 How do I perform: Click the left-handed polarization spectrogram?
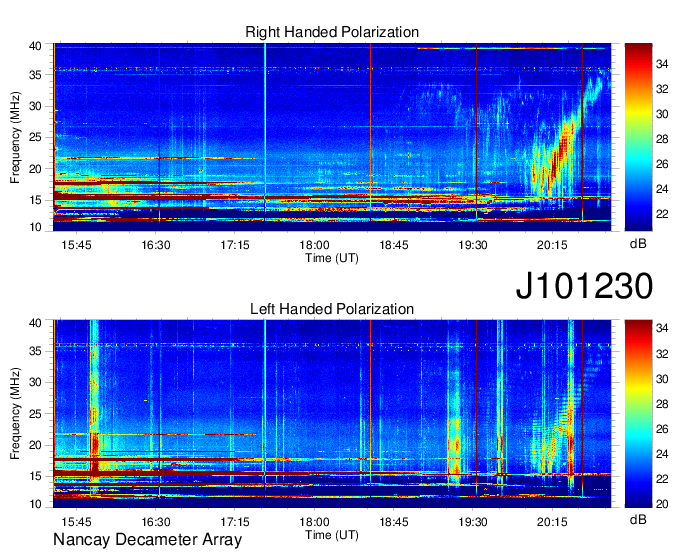pyautogui.click(x=332, y=414)
